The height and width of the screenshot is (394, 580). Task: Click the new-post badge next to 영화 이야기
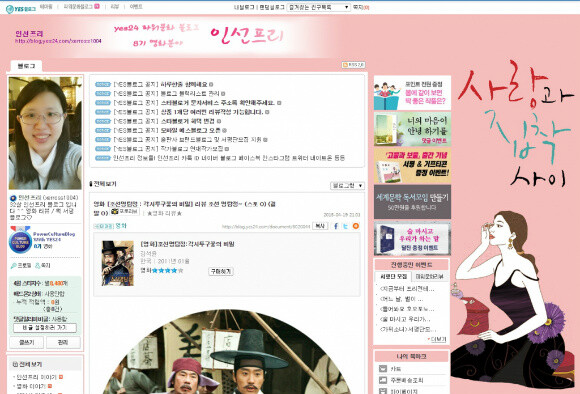[x=50, y=386]
